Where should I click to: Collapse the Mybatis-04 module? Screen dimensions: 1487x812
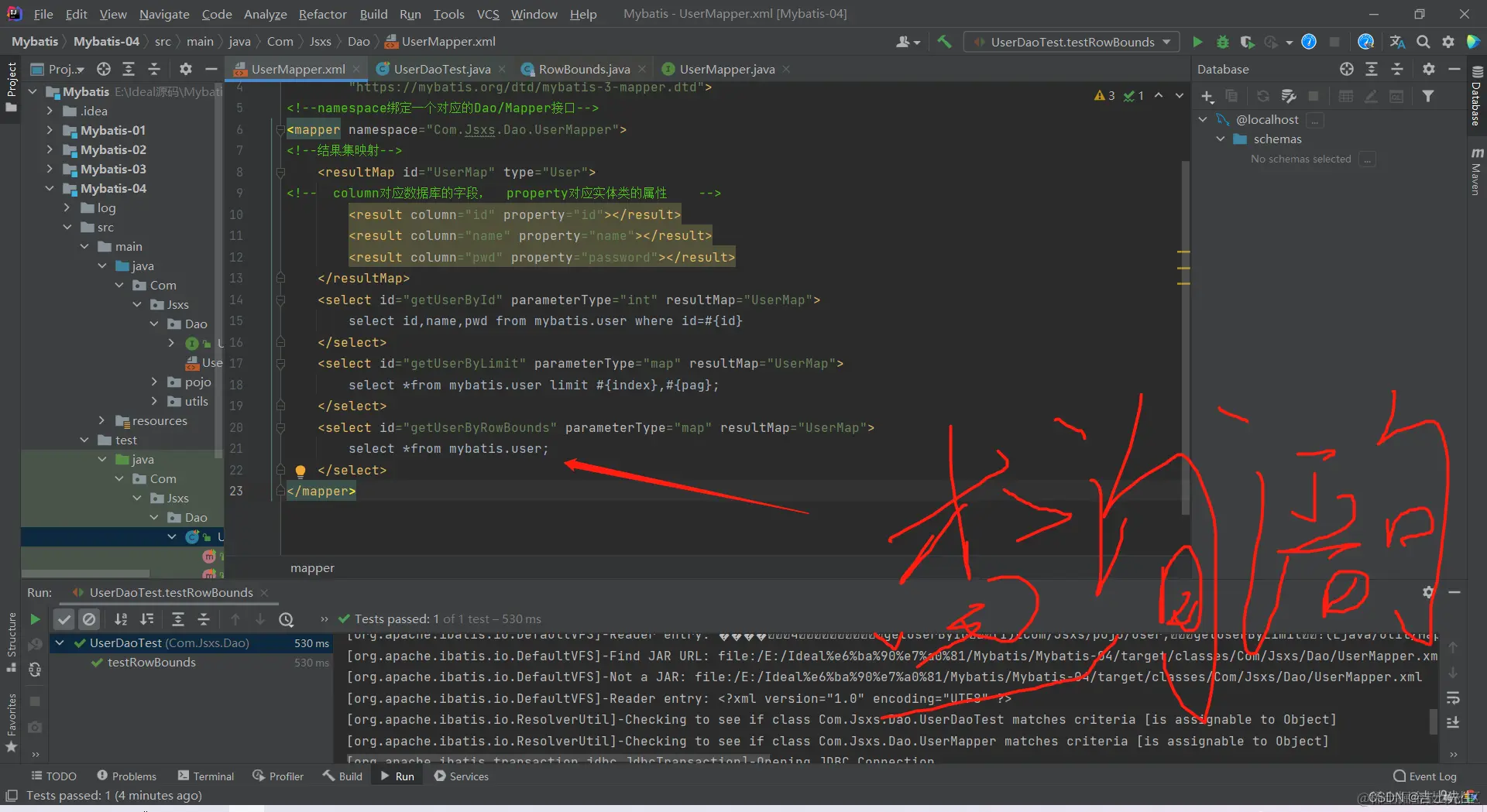pyautogui.click(x=50, y=188)
